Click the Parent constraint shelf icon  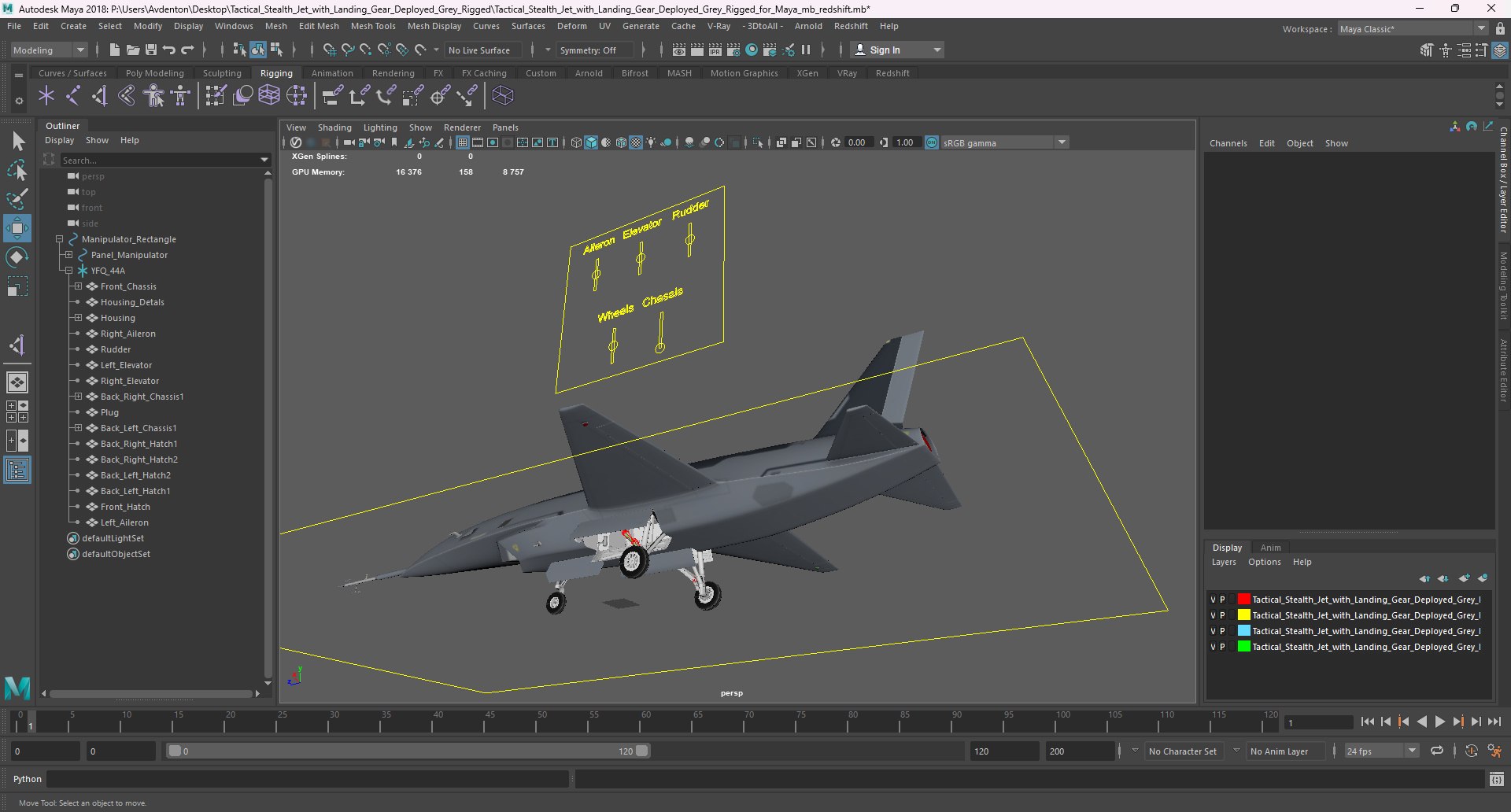333,96
